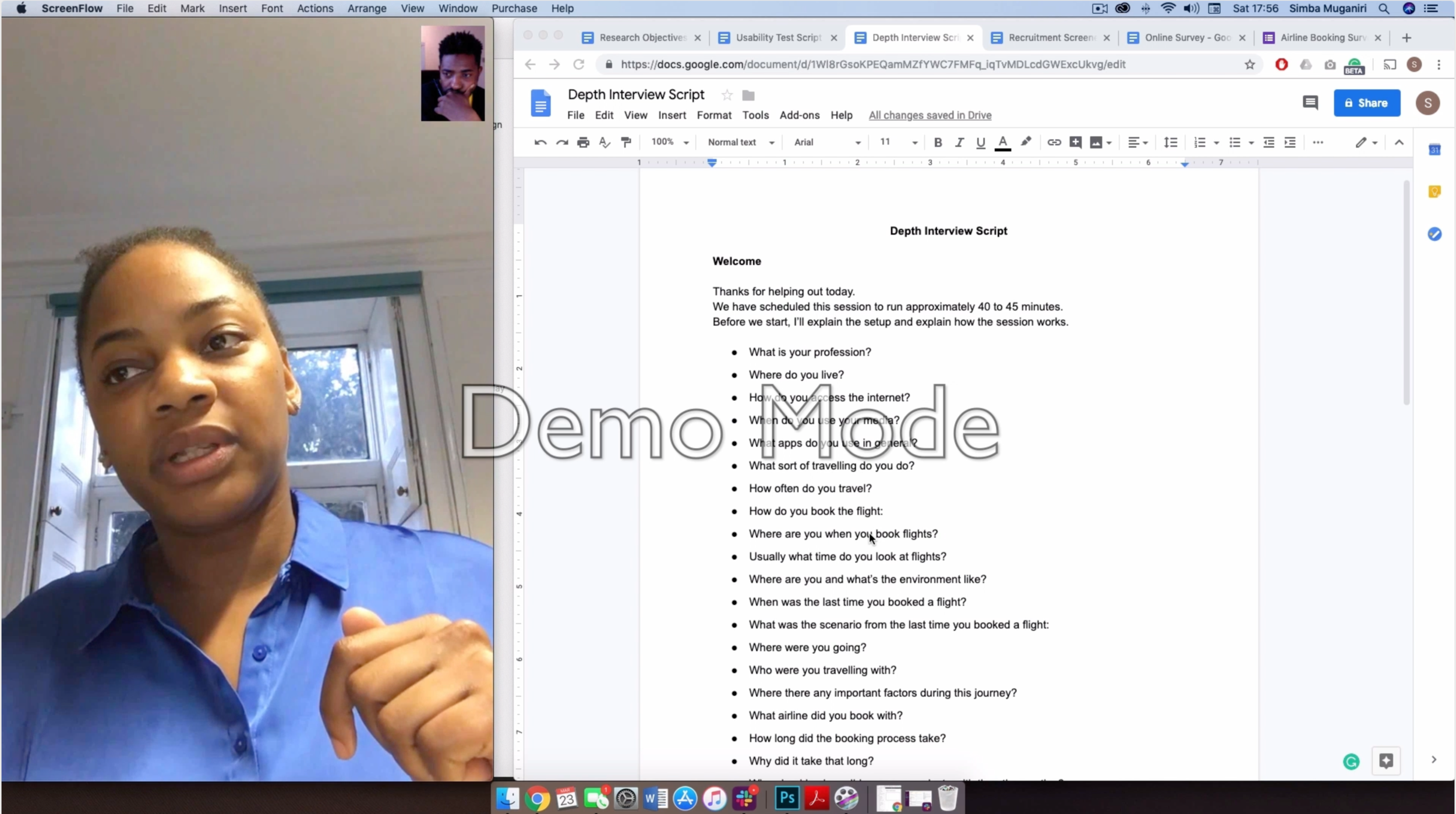Add a comment from the toolbar icon
The image size is (1456, 814).
1076,142
